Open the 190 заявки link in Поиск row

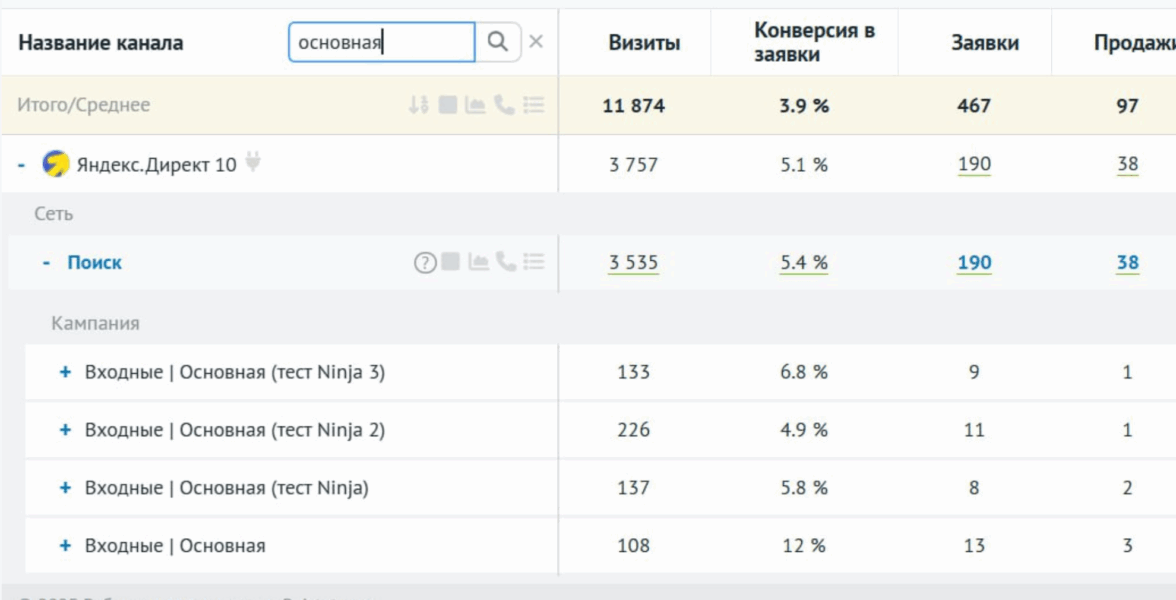[x=974, y=264]
